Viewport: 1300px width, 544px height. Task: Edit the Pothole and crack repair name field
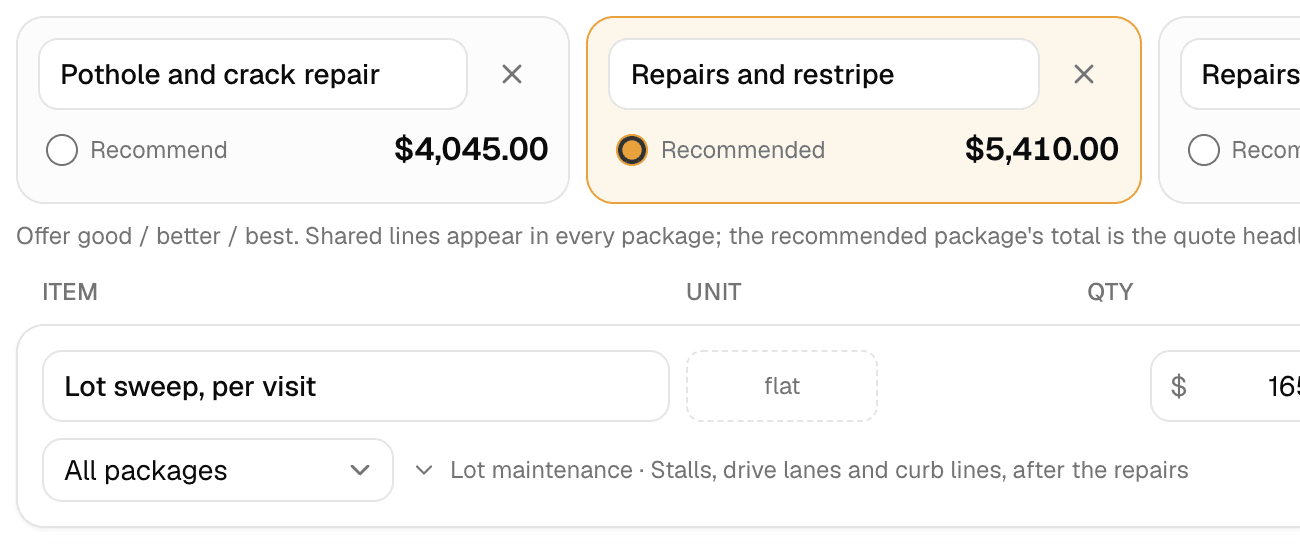[x=253, y=74]
